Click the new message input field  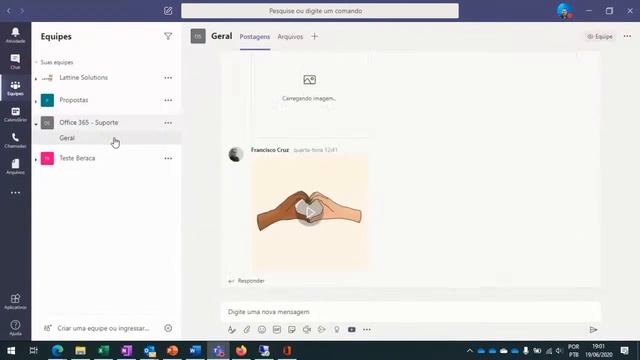[x=411, y=312]
